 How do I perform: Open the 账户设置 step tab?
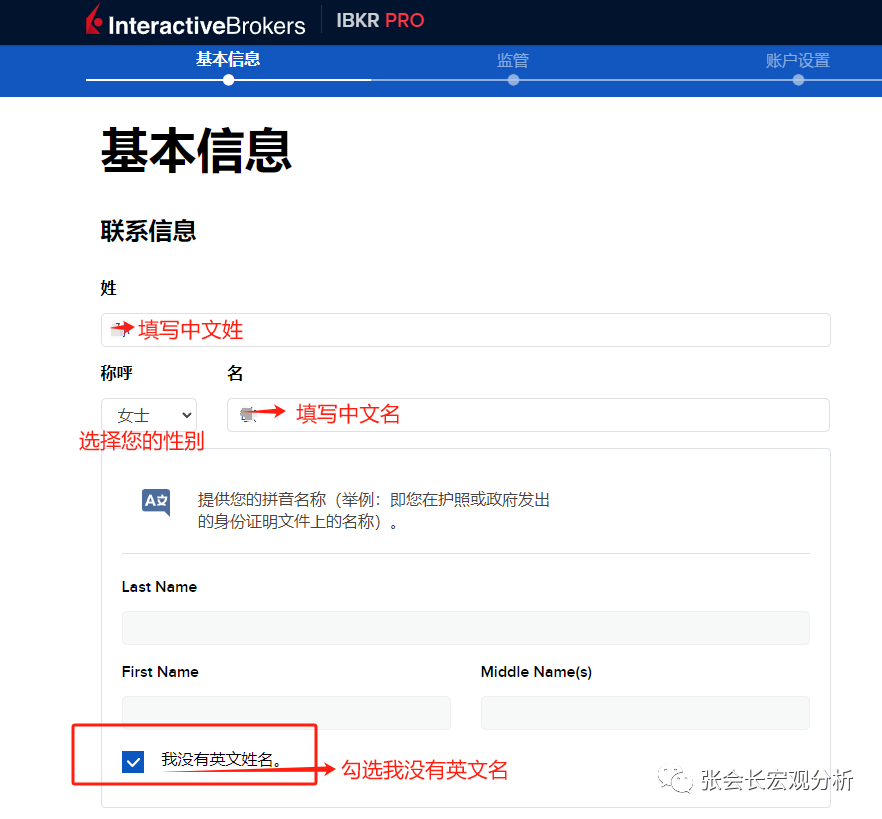point(798,60)
